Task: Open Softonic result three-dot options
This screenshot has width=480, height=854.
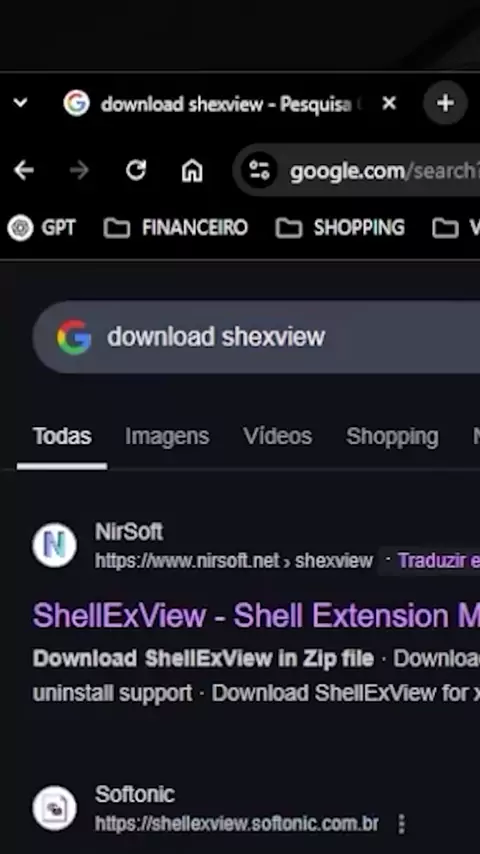Action: [402, 824]
